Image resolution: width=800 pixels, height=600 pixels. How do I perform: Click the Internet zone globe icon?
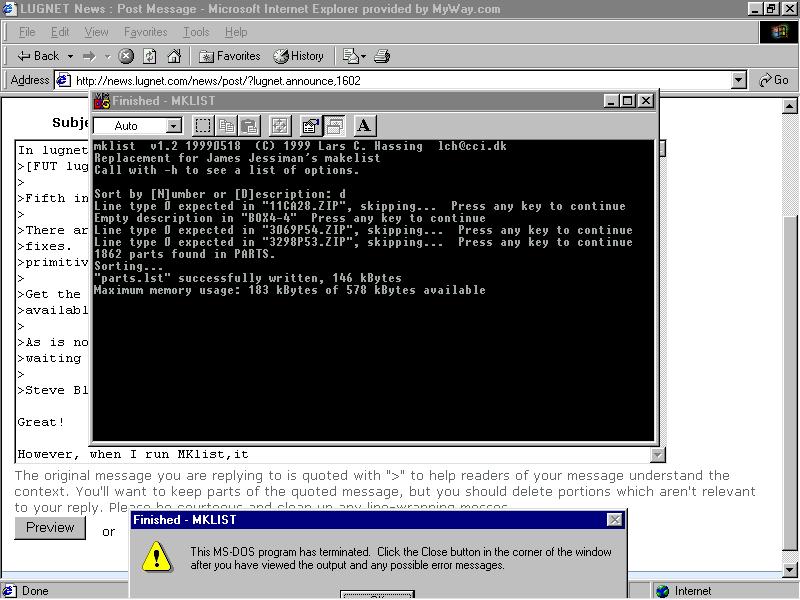click(x=663, y=591)
